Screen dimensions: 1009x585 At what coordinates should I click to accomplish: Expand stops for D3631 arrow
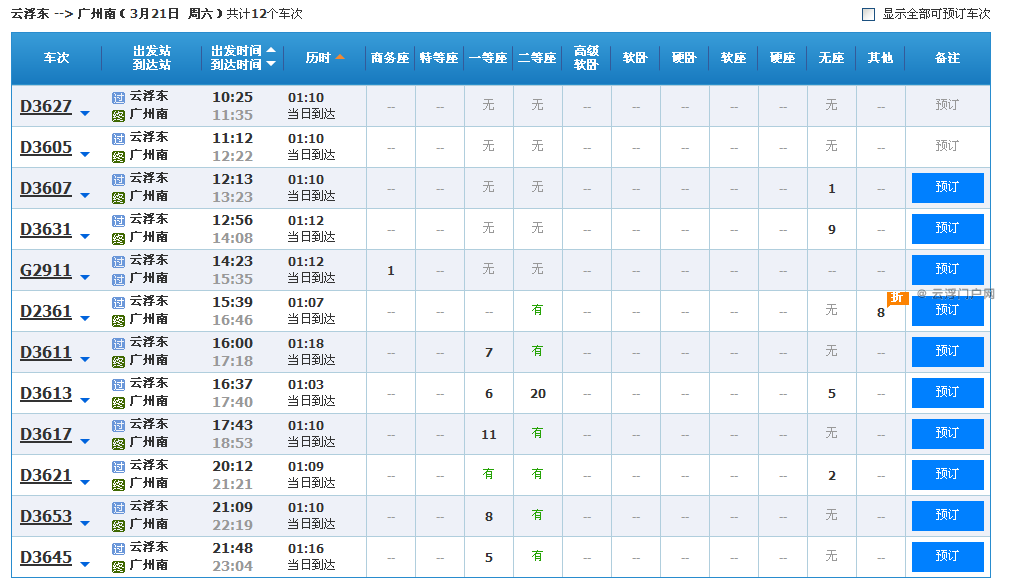85,236
